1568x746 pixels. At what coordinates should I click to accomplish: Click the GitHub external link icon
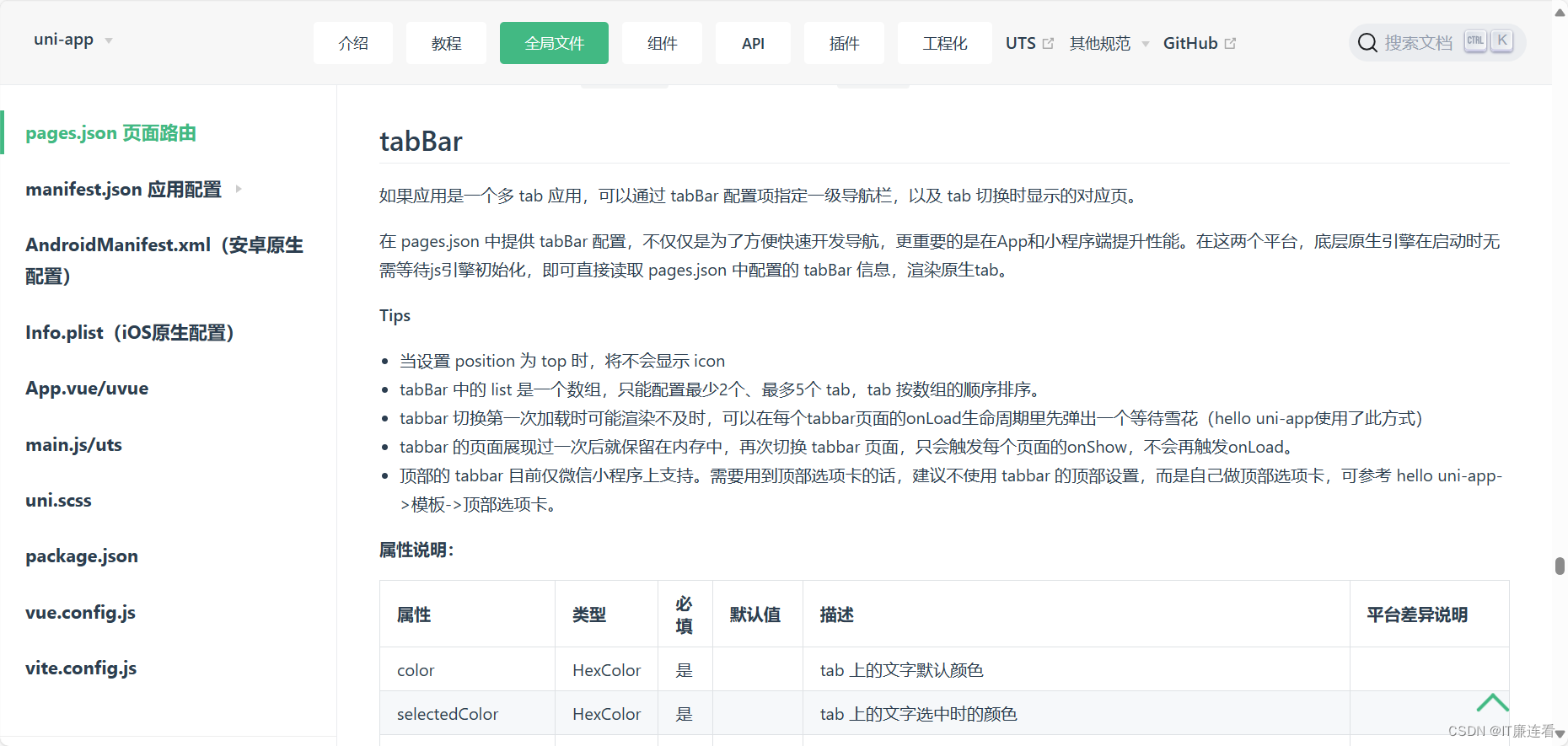click(x=1230, y=44)
